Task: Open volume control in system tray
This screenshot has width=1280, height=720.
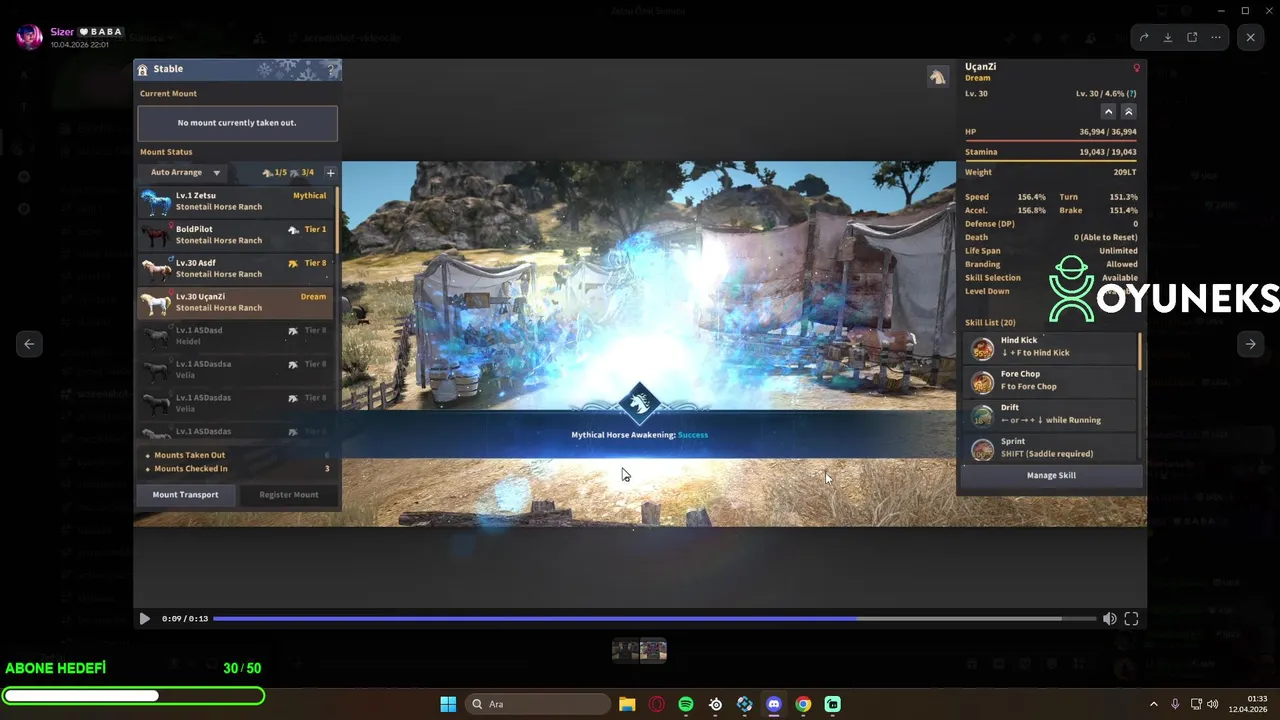Action: pos(1213,704)
